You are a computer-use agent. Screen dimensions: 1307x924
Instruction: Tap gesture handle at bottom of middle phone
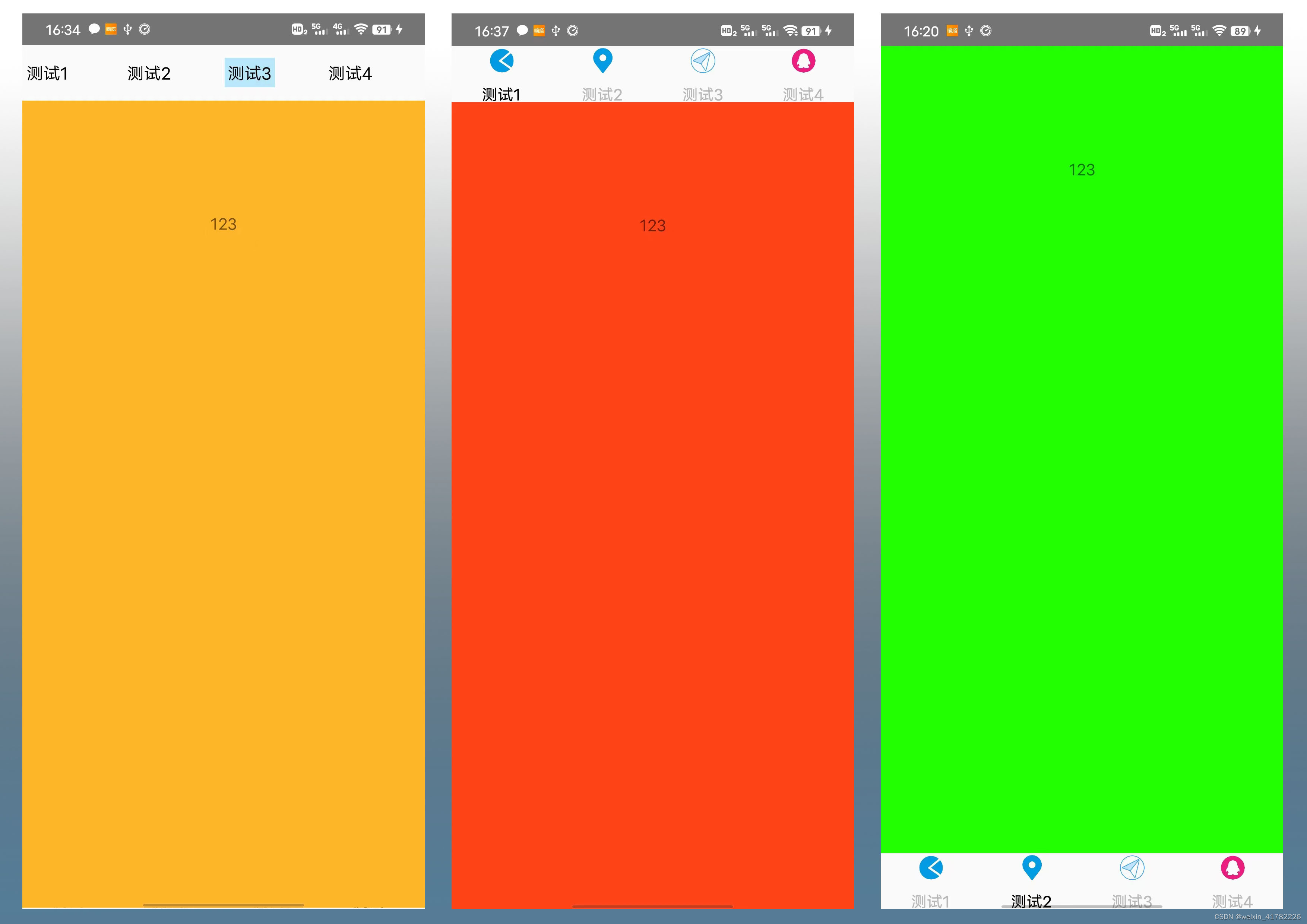652,906
